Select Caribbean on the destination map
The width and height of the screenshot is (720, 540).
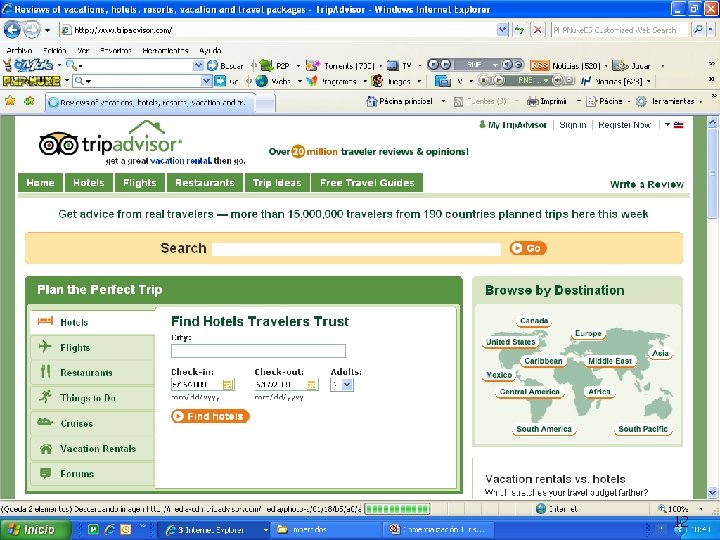(543, 361)
